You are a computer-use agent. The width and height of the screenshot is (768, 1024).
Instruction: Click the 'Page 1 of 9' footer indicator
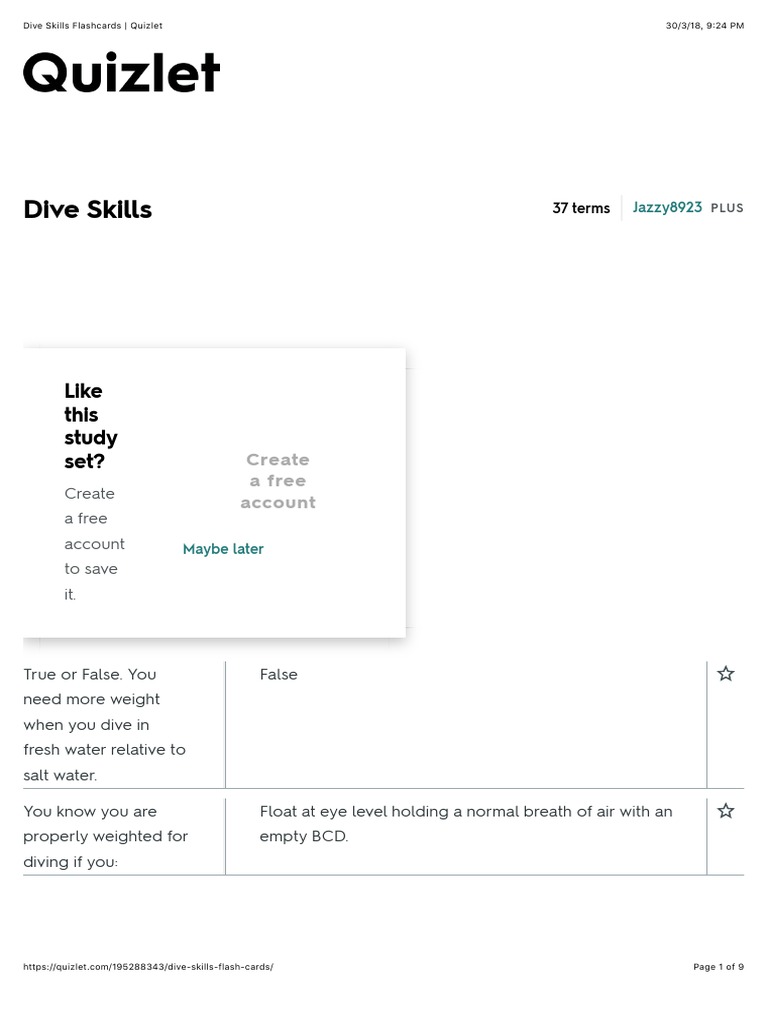click(718, 967)
